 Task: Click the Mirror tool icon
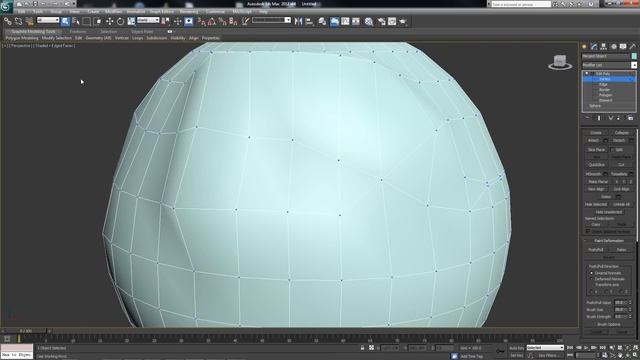(x=298, y=21)
